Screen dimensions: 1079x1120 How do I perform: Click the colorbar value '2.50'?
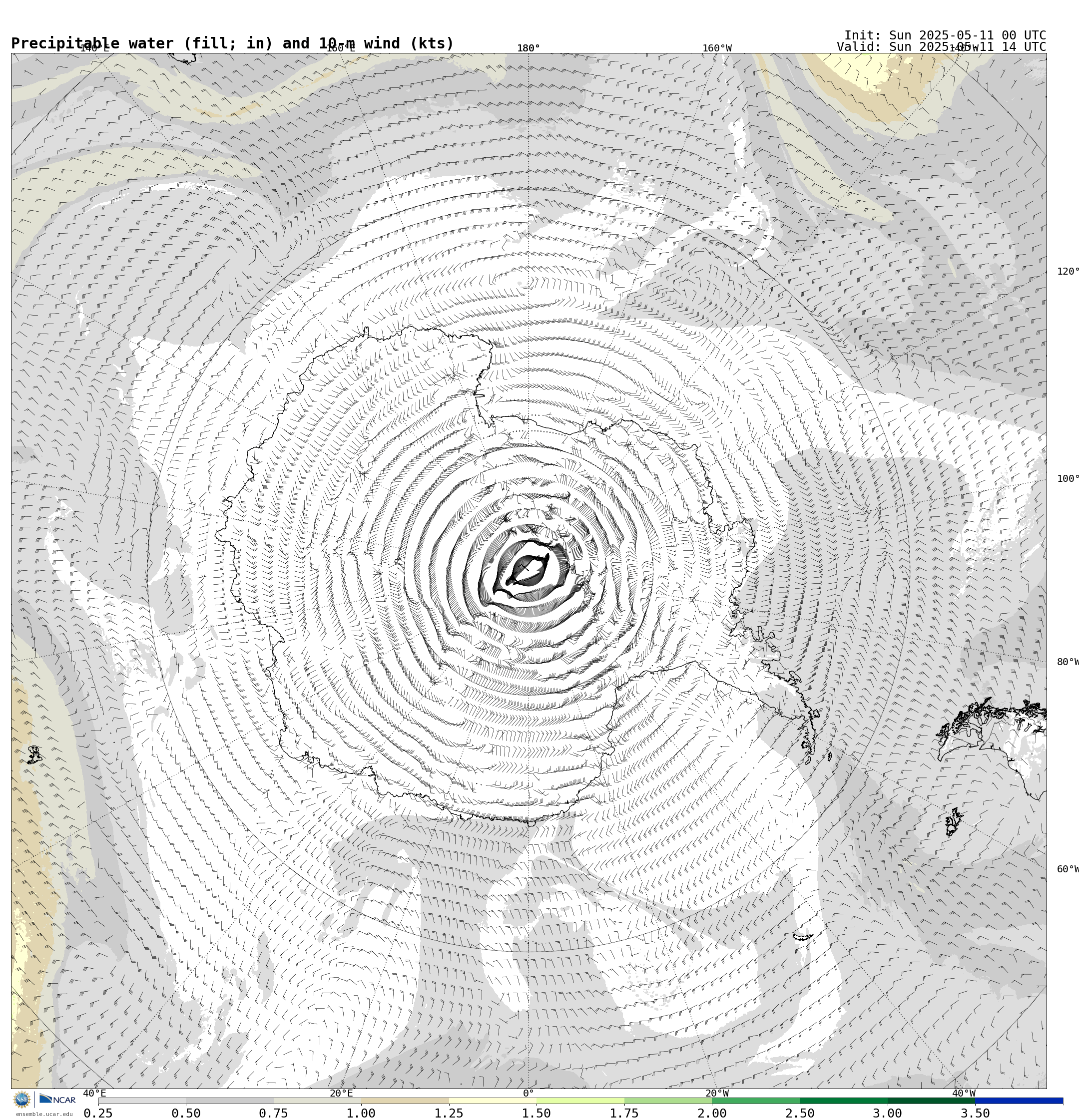coord(800,1113)
